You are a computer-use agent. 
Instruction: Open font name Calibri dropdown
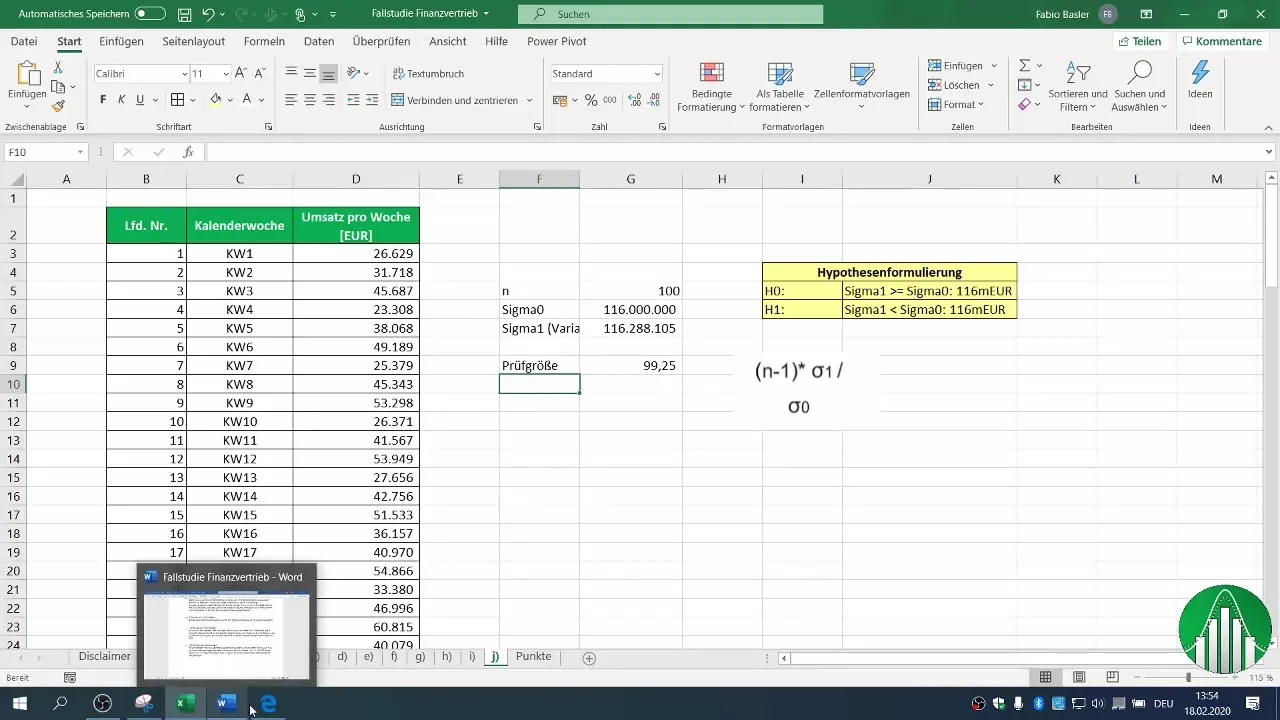point(184,74)
